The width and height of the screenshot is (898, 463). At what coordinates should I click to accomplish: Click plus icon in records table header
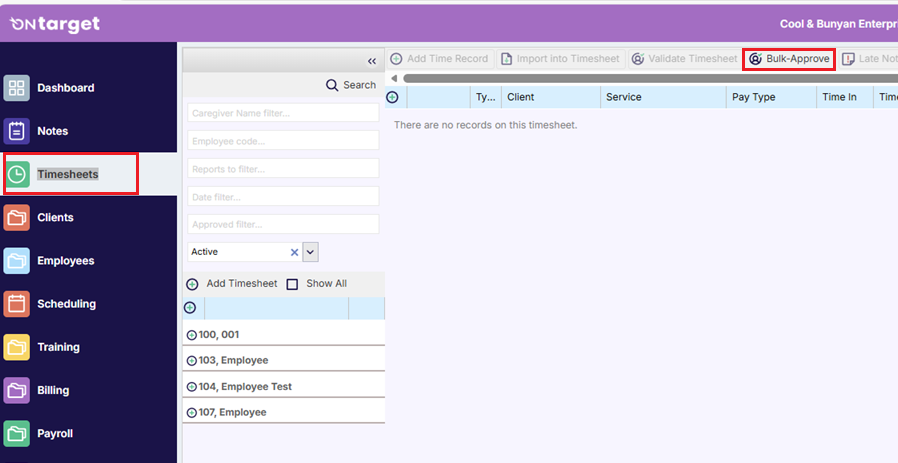pos(392,97)
